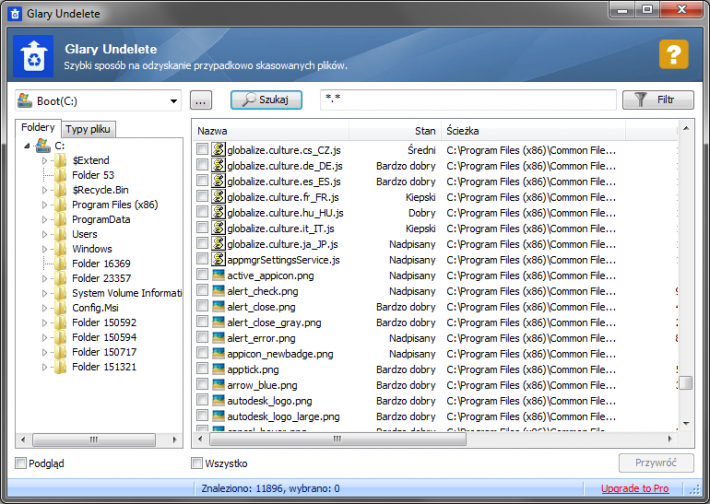Expand the System Volume Information node
This screenshot has height=504, width=710.
44,293
